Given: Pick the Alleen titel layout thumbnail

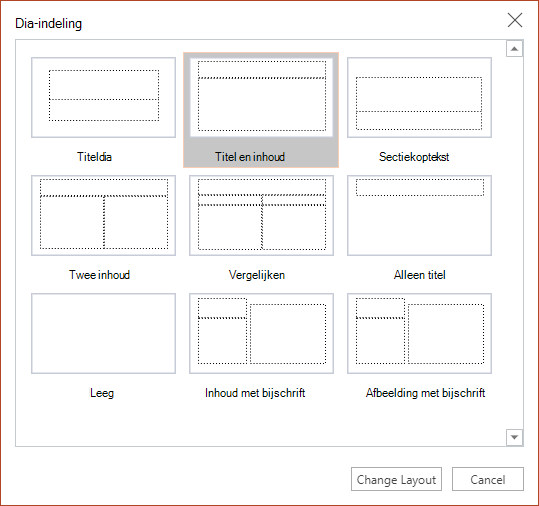Looking at the screenshot, I should [x=419, y=216].
